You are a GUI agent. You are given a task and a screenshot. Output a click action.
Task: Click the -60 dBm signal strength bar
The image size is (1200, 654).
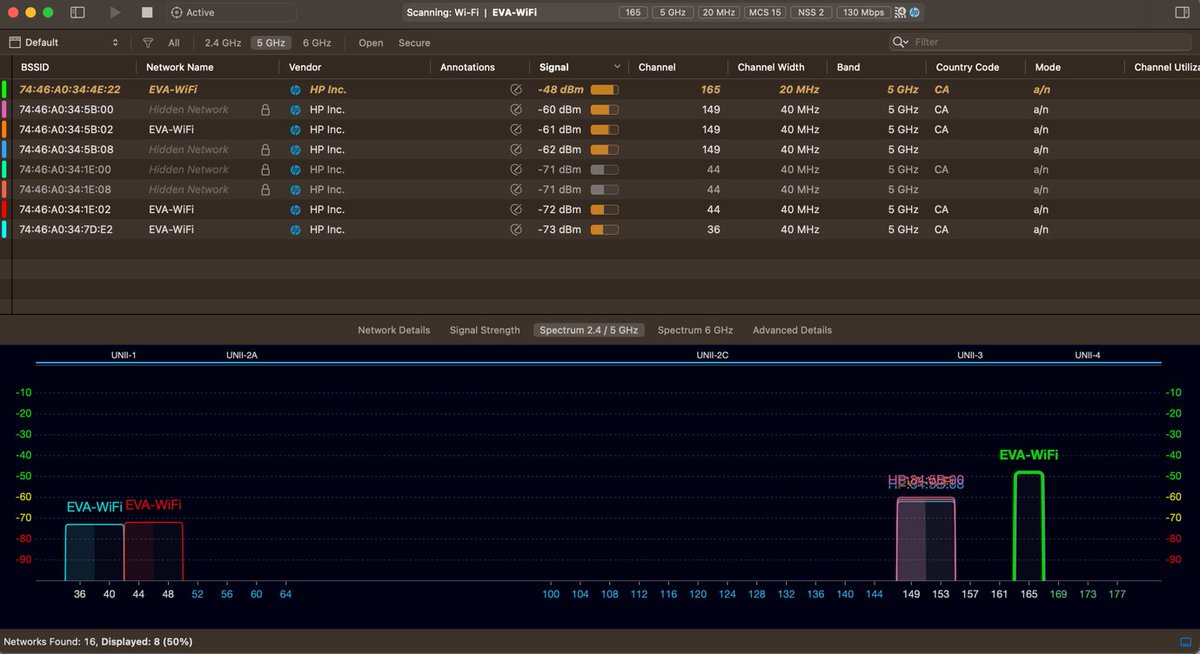point(604,110)
